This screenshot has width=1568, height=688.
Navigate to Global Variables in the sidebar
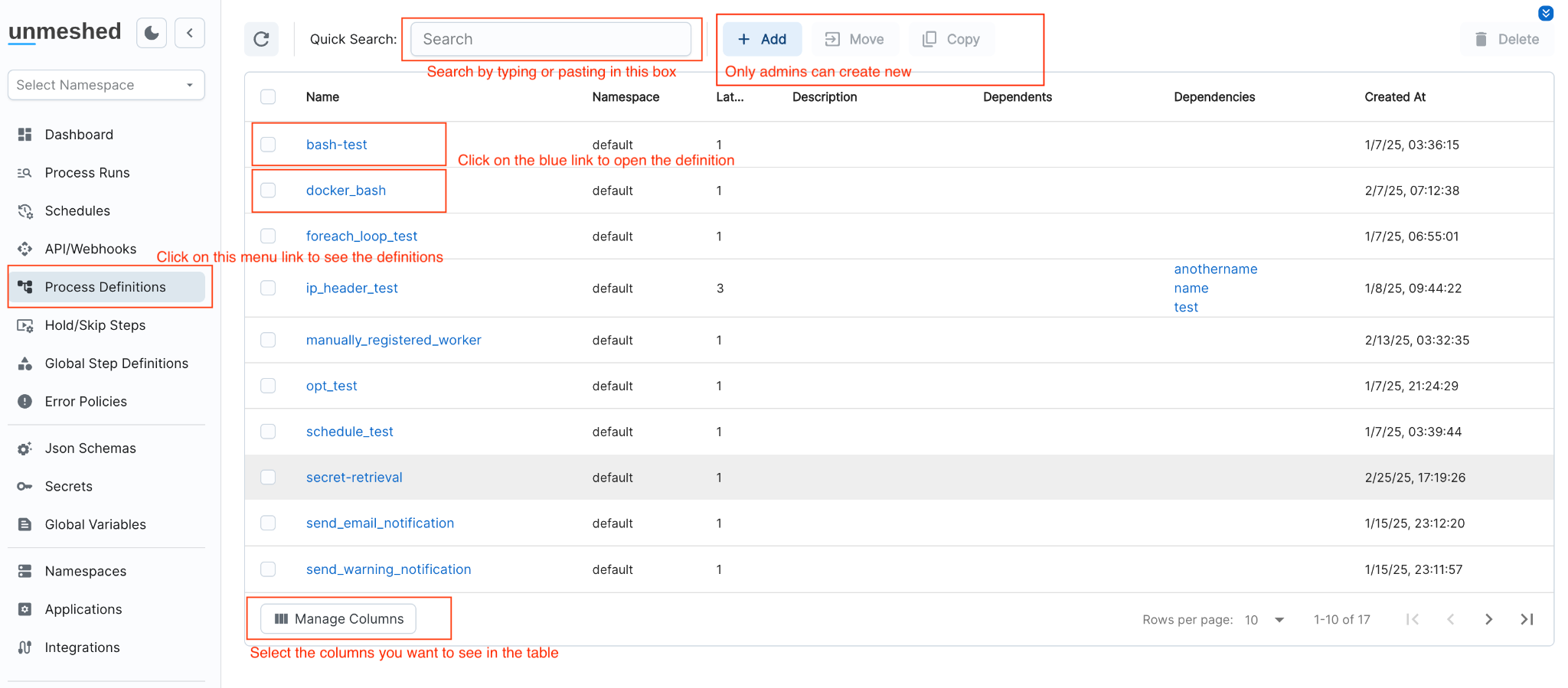pos(95,524)
